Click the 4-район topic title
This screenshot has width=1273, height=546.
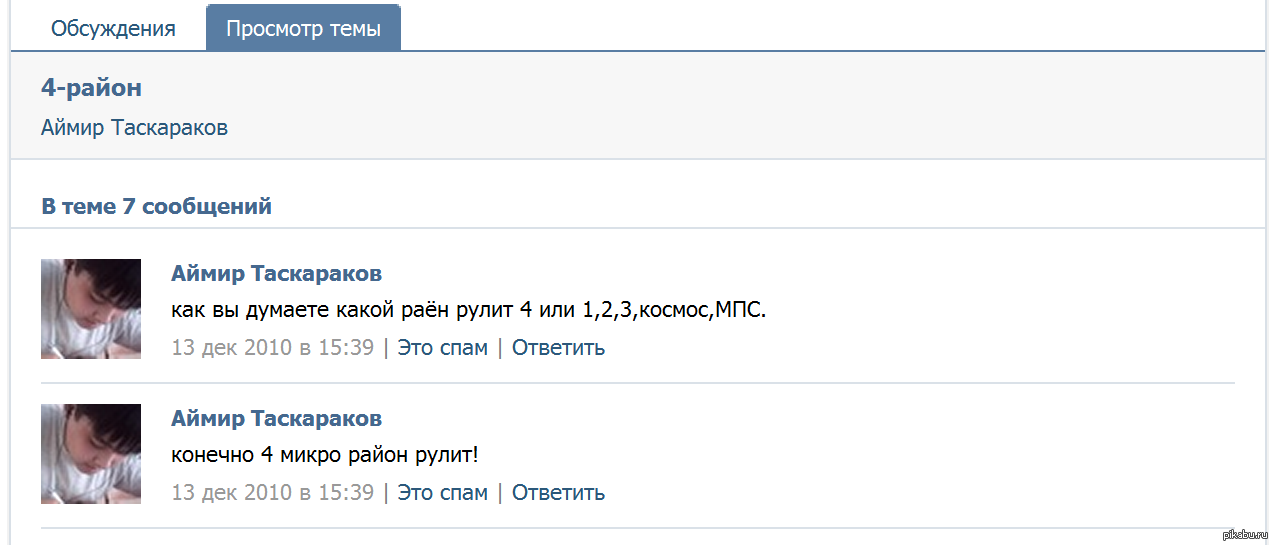coord(91,88)
